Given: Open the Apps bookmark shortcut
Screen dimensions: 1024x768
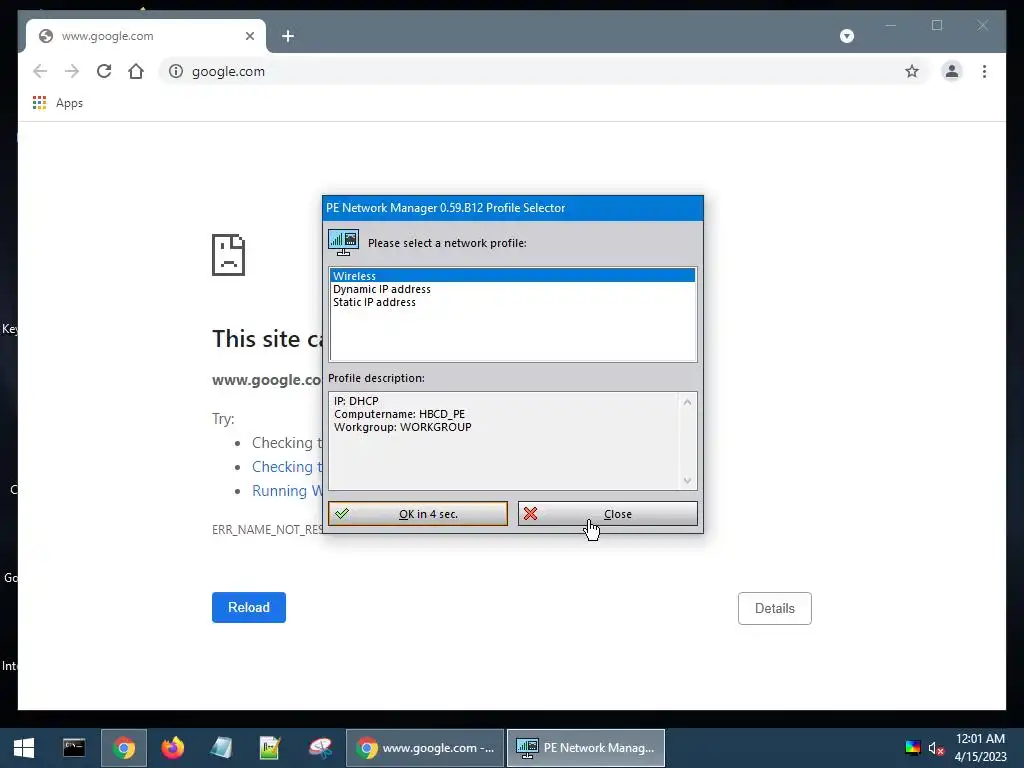Looking at the screenshot, I should tap(58, 103).
